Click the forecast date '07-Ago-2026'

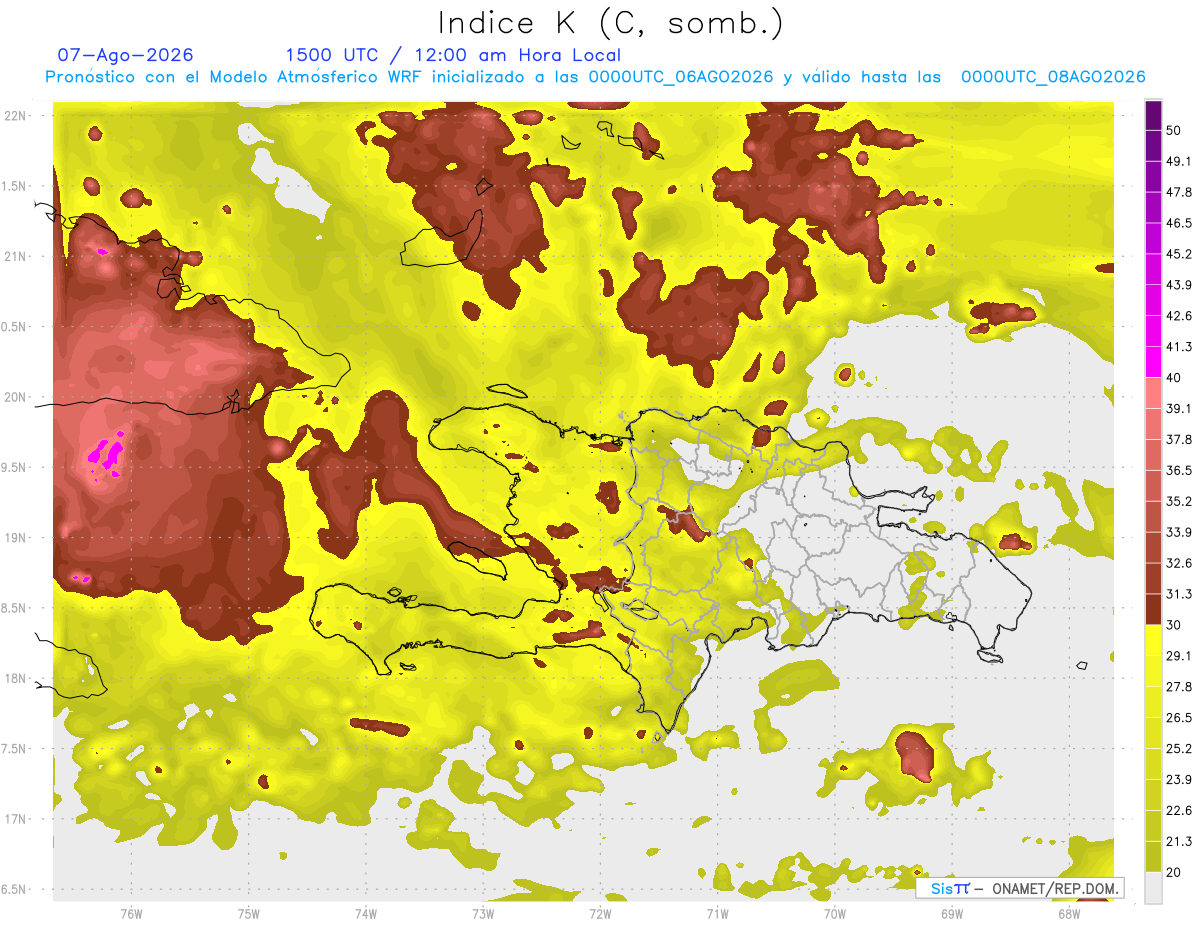125,55
